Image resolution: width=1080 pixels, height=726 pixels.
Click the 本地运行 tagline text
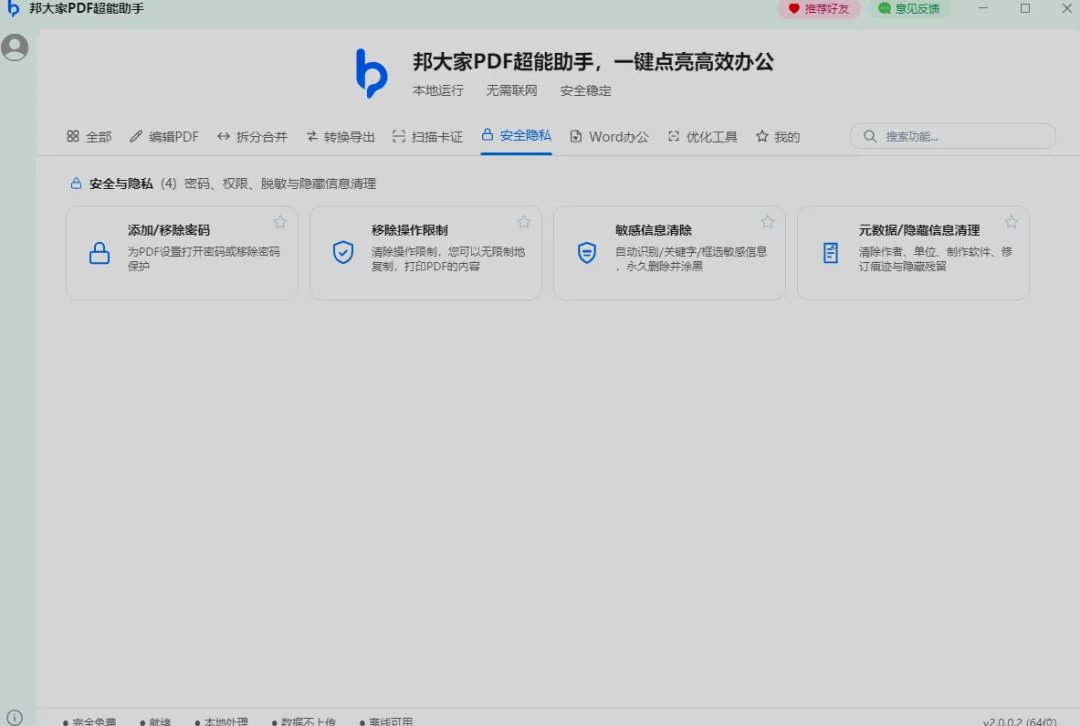click(438, 90)
